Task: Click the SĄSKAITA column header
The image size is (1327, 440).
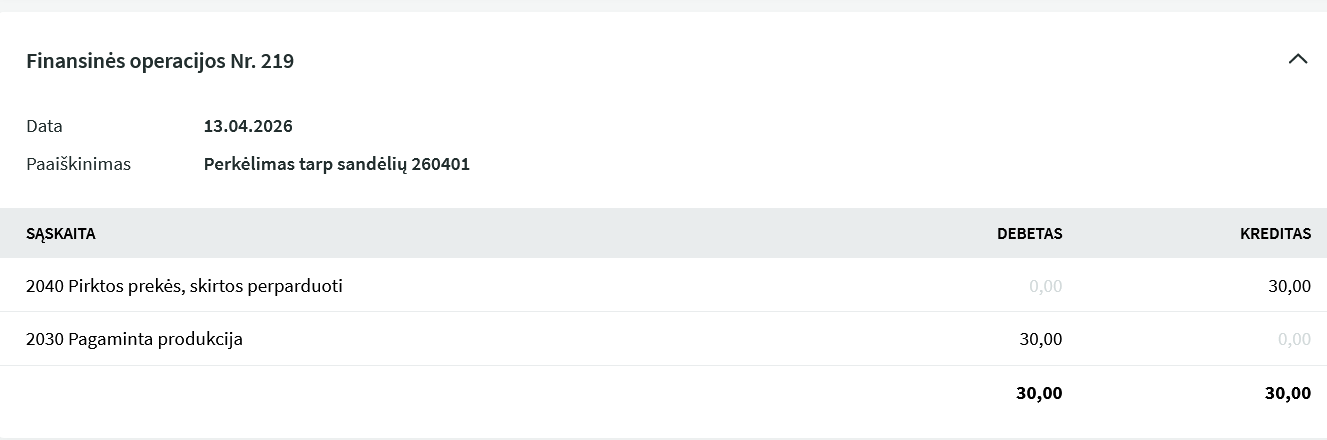Action: click(61, 233)
